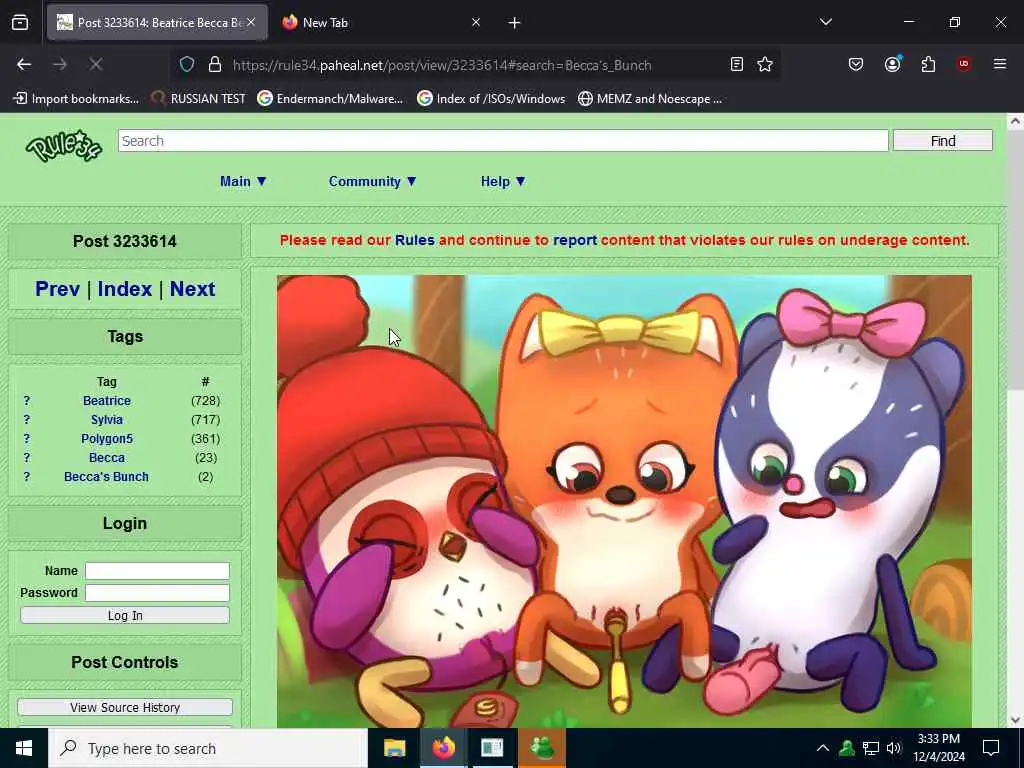
Task: Open the Firefox account icon
Action: click(892, 64)
